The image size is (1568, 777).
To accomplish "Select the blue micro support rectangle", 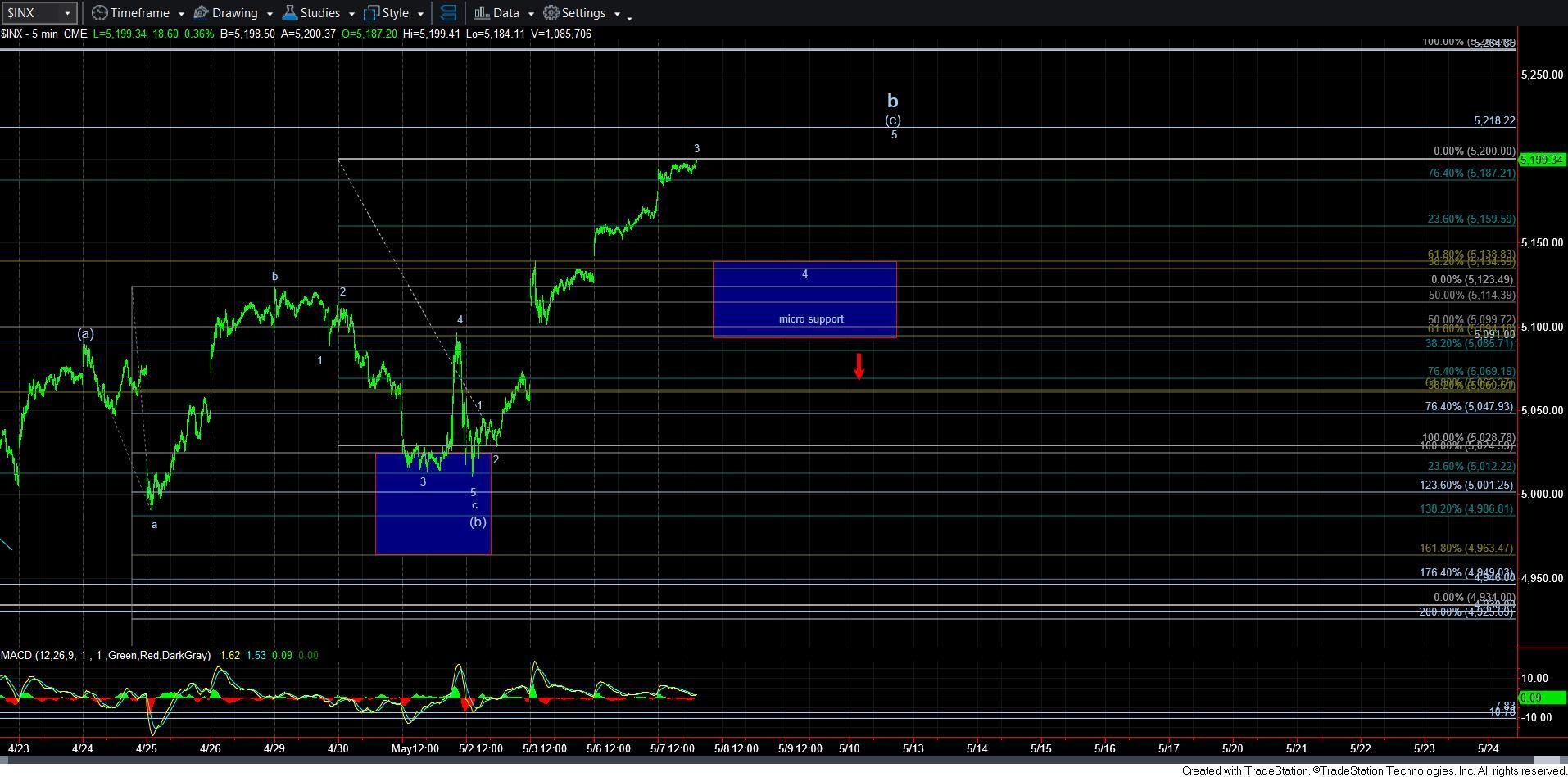I will click(x=804, y=300).
